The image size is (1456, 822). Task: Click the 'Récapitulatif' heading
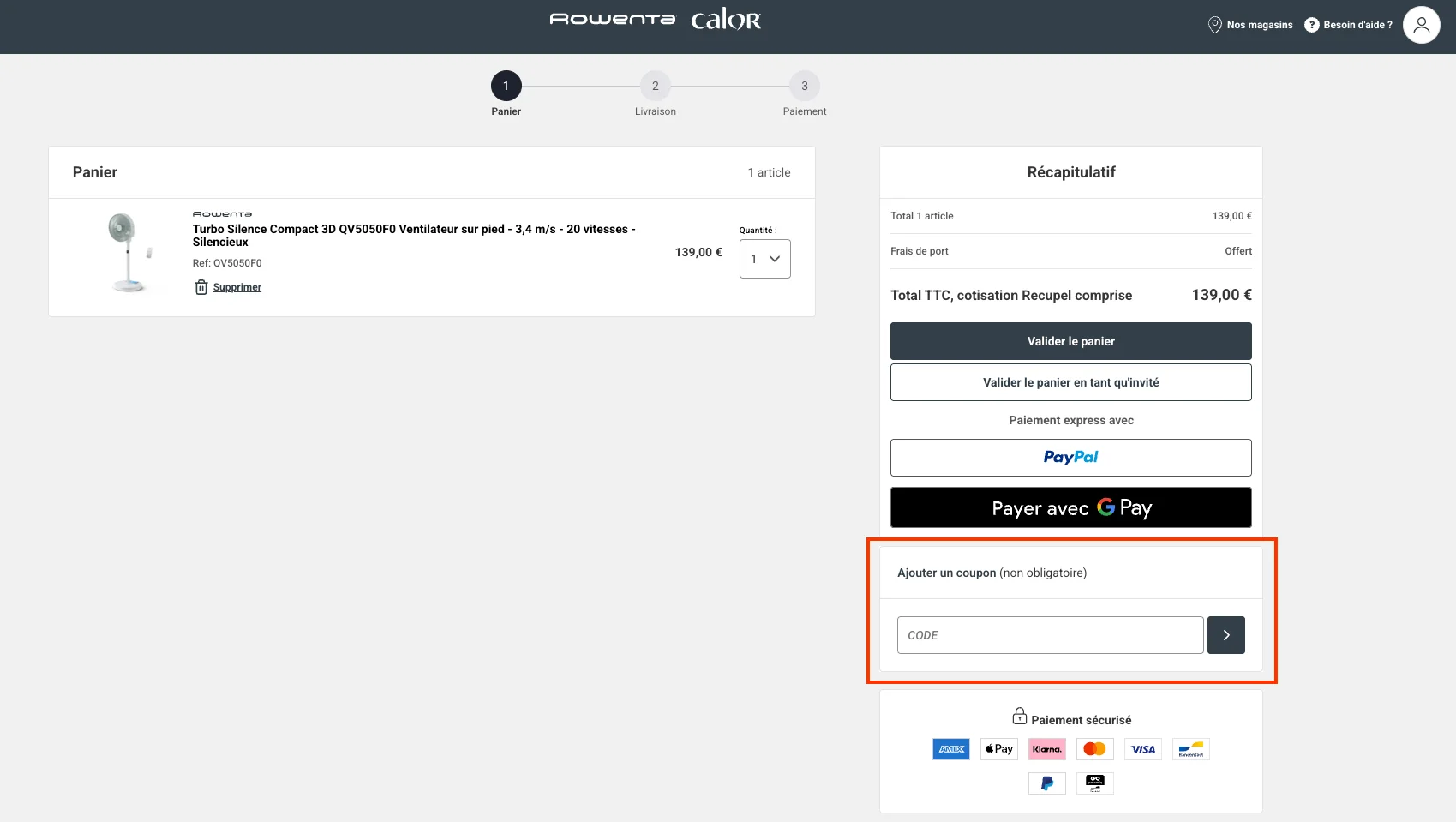[x=1071, y=172]
